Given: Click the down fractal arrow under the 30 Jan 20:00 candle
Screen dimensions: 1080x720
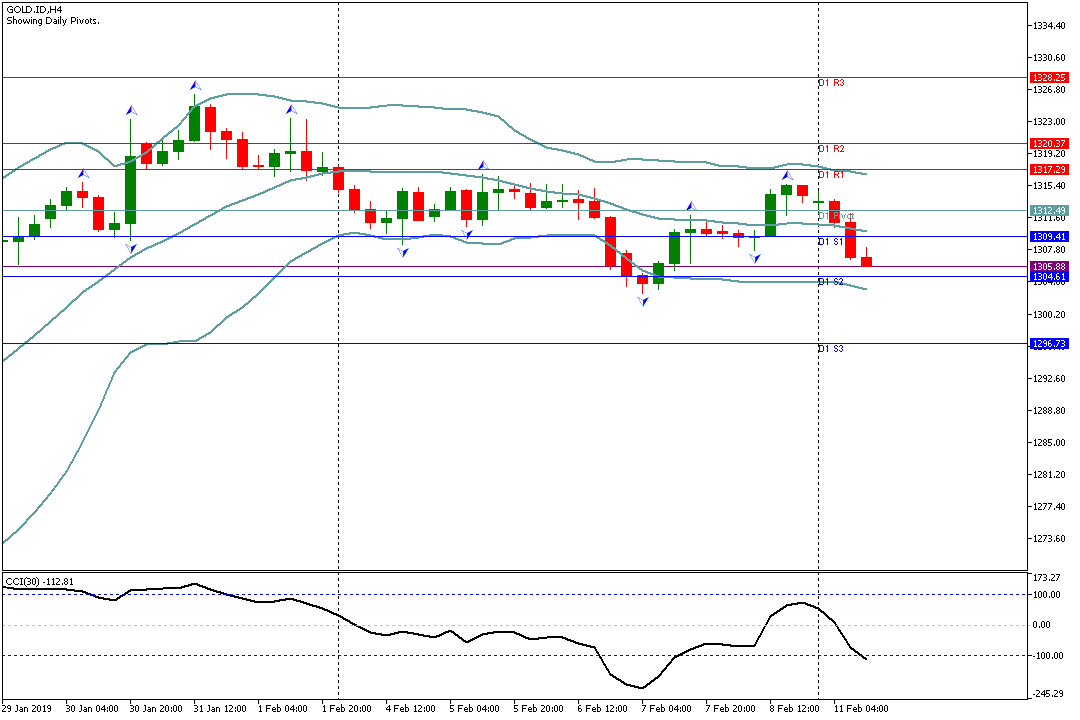Looking at the screenshot, I should 130,247.
